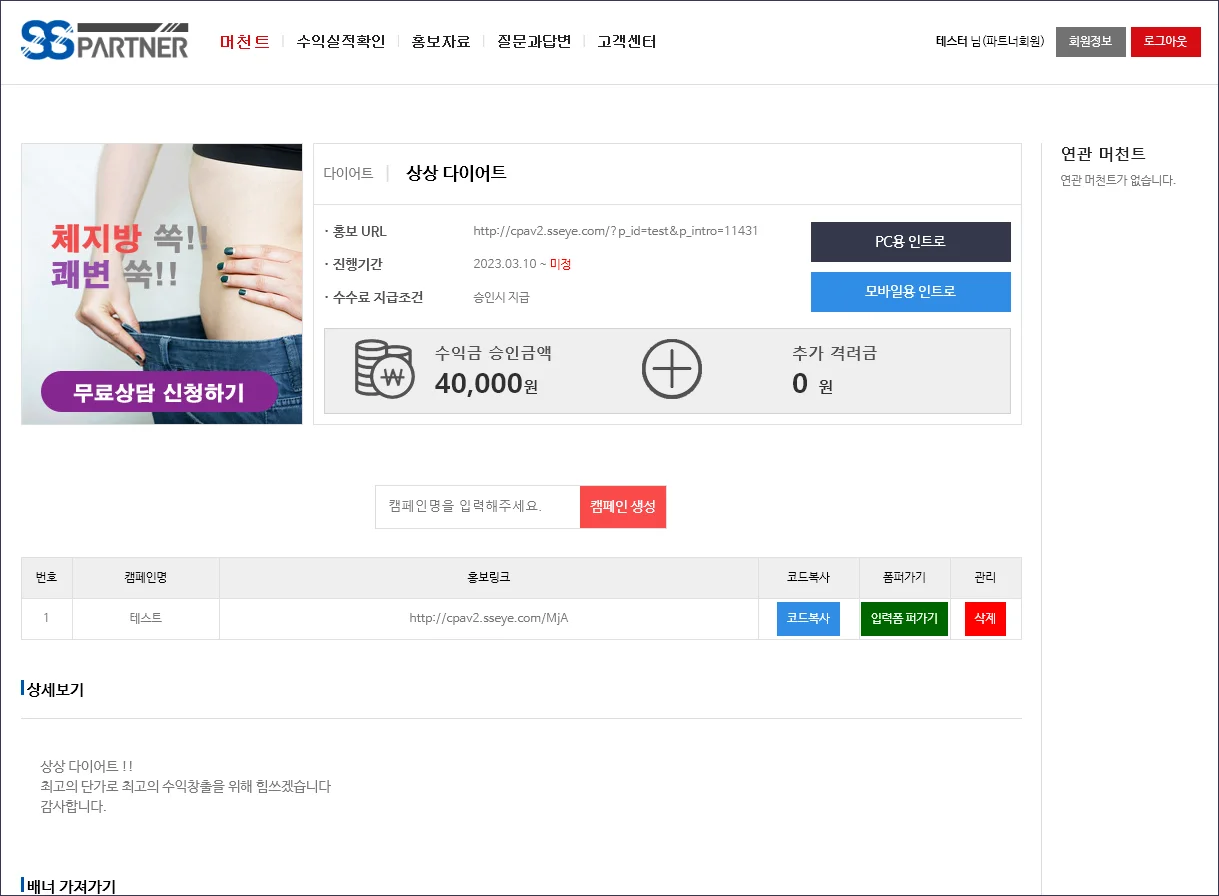Click the 홍보링크 column header
Screen dimensions: 1219x896
coord(489,578)
